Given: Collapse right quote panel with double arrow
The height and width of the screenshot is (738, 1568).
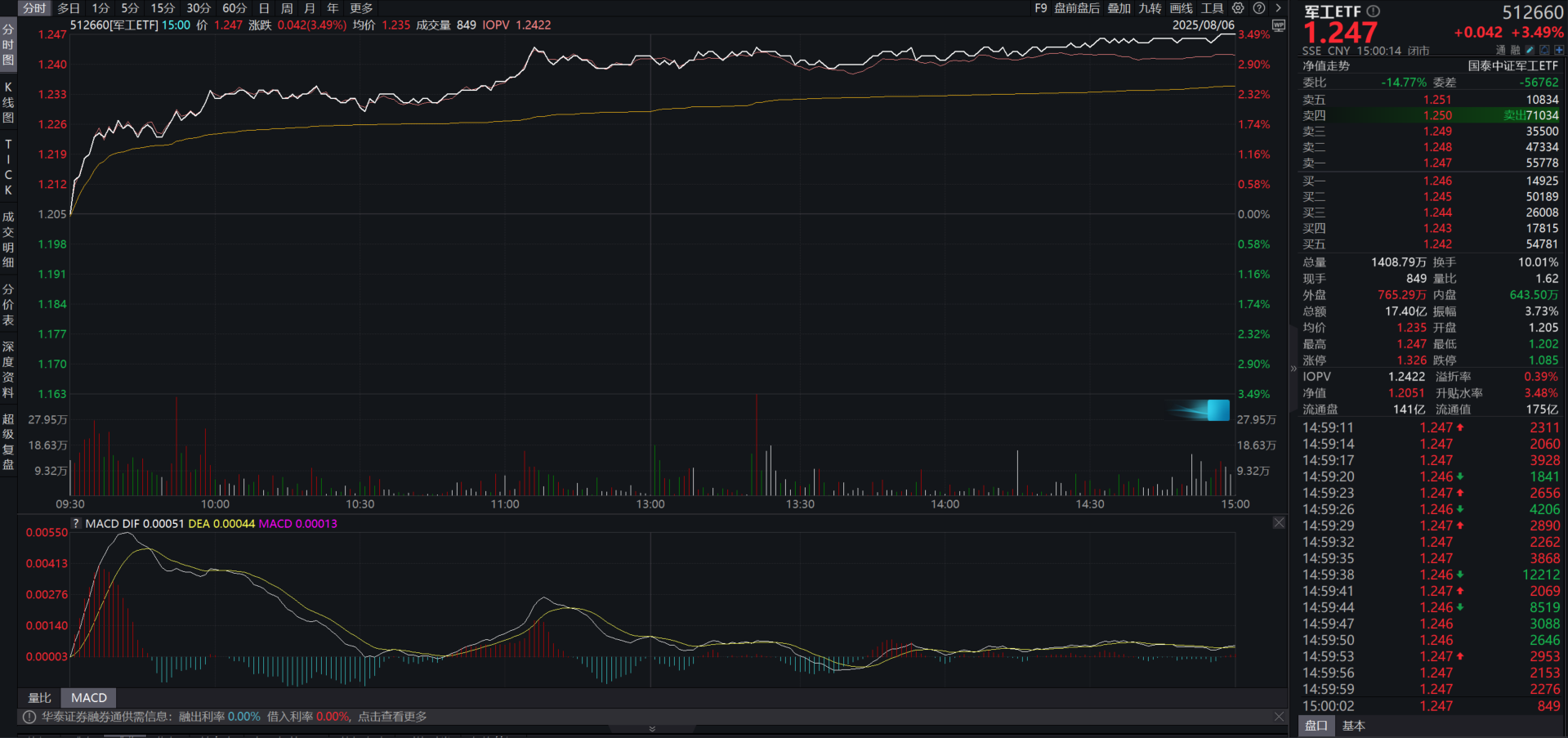Looking at the screenshot, I should pos(1293,369).
